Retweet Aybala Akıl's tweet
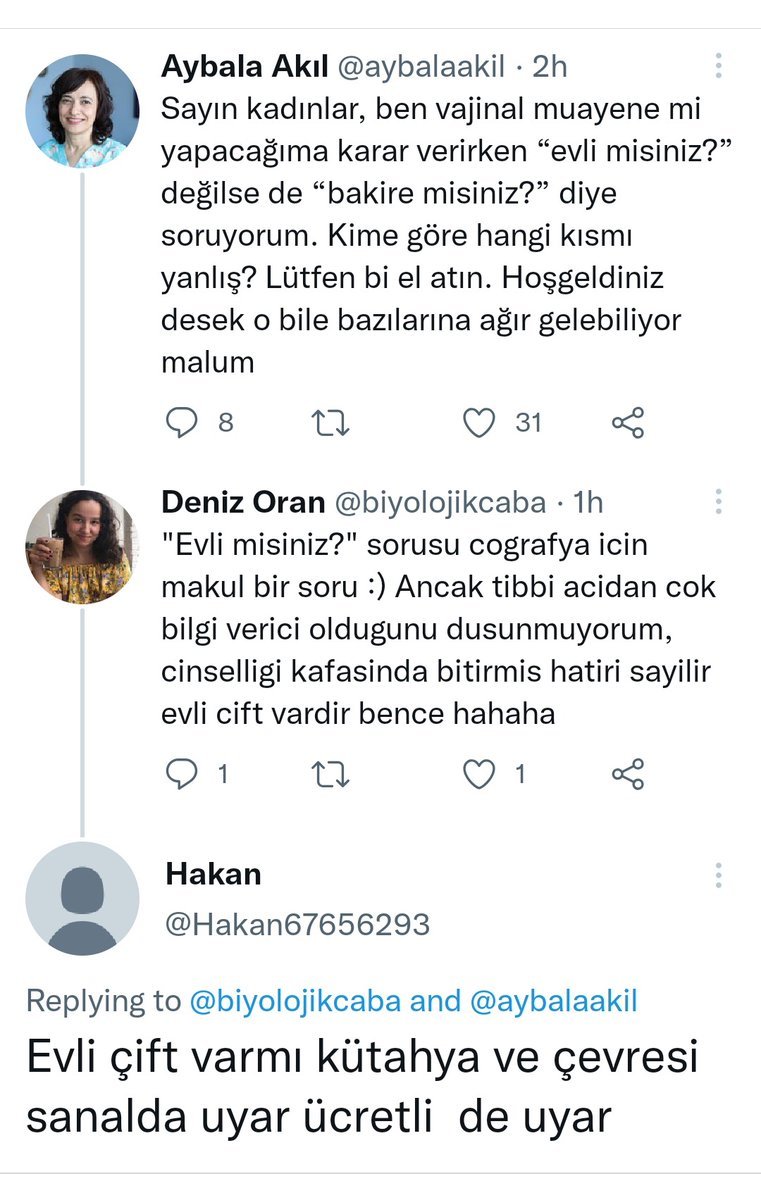This screenshot has width=761, height=1200. tap(331, 423)
